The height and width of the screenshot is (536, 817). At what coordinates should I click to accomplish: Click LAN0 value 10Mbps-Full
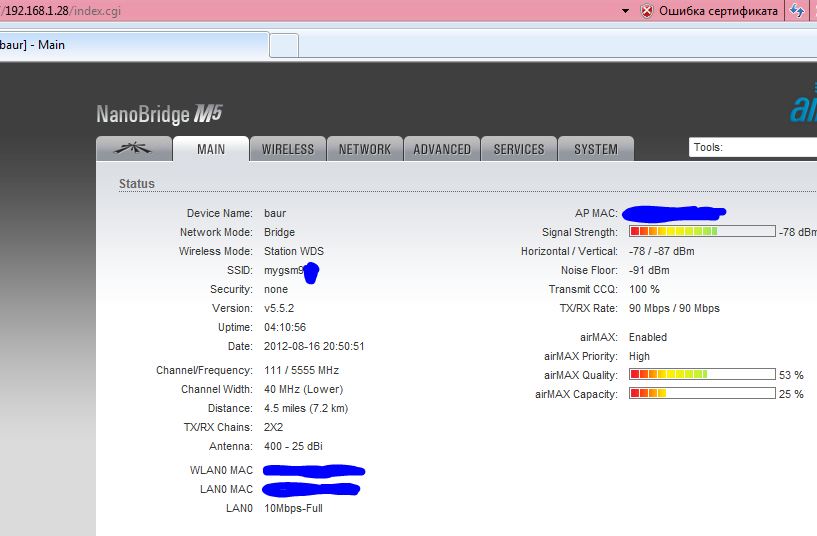point(293,508)
